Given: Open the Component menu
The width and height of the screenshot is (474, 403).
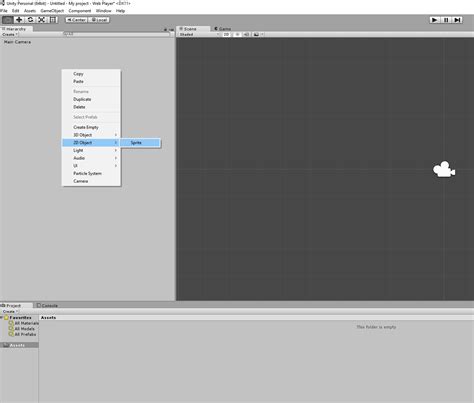Looking at the screenshot, I should click(80, 11).
